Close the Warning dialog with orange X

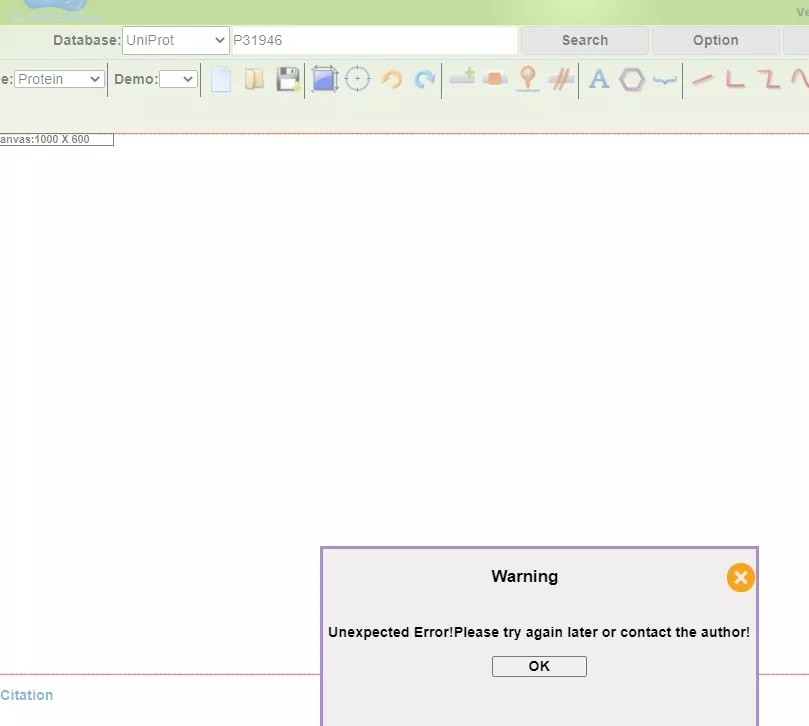tap(740, 577)
